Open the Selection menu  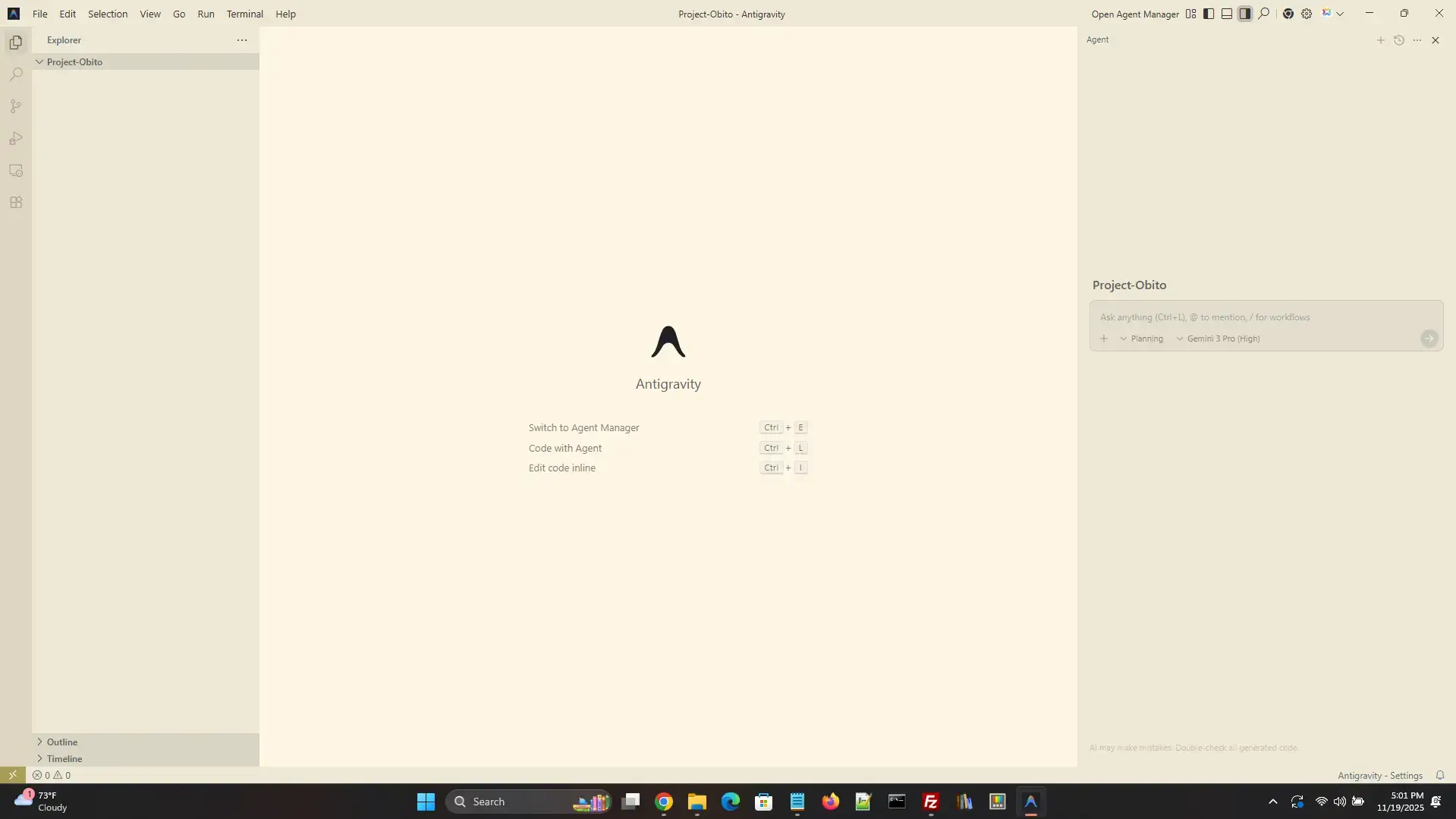[x=108, y=14]
